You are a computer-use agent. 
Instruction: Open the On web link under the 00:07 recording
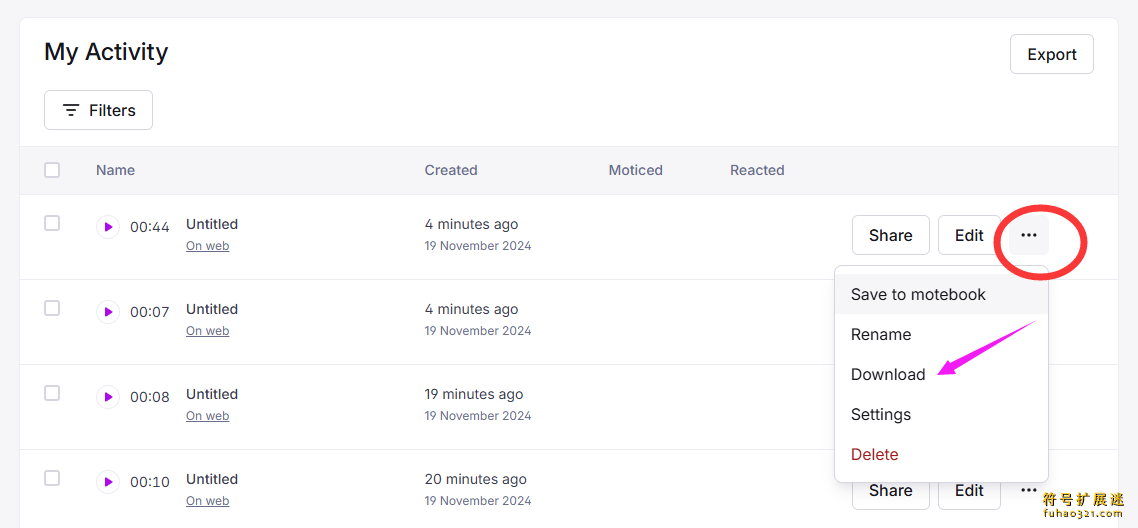click(208, 331)
